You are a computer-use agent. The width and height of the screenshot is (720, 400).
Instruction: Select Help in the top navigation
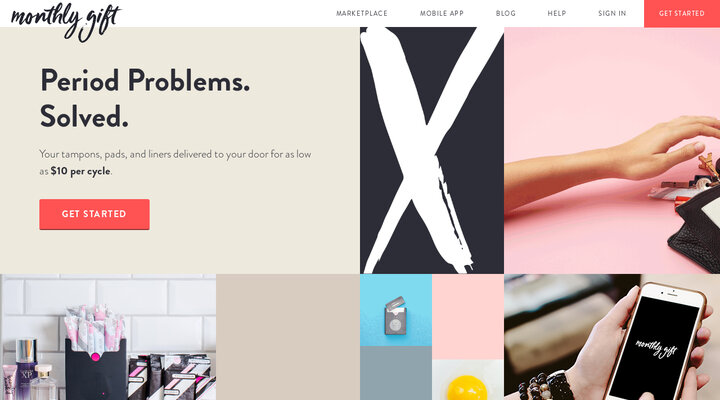557,13
